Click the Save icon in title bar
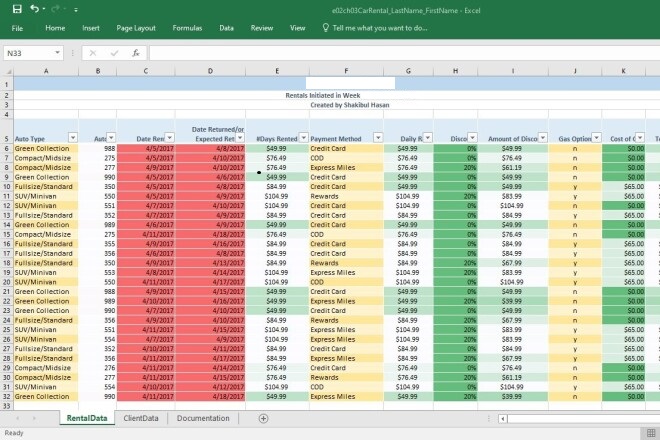 pos(17,9)
